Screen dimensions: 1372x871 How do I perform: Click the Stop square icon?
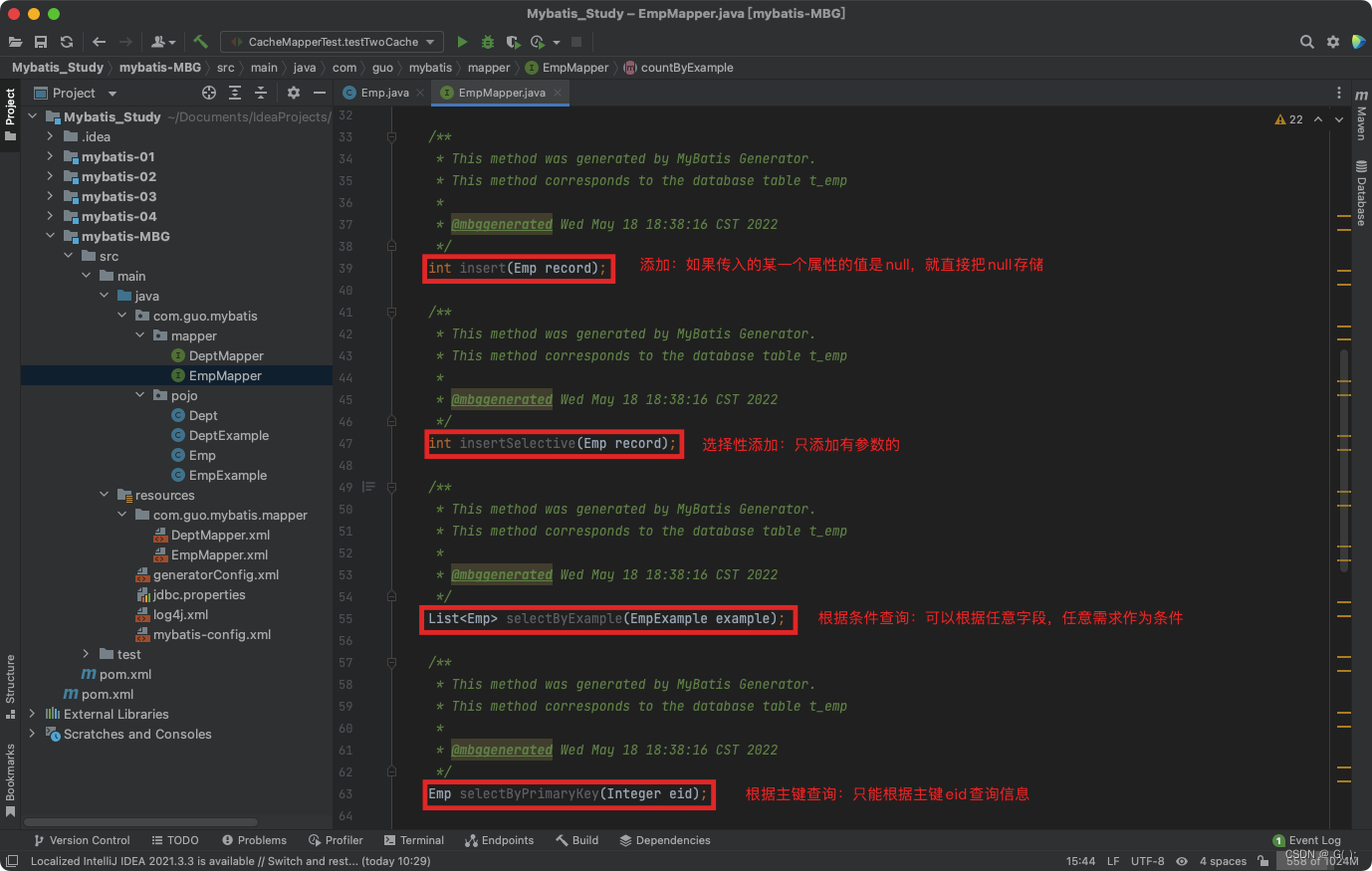(576, 42)
